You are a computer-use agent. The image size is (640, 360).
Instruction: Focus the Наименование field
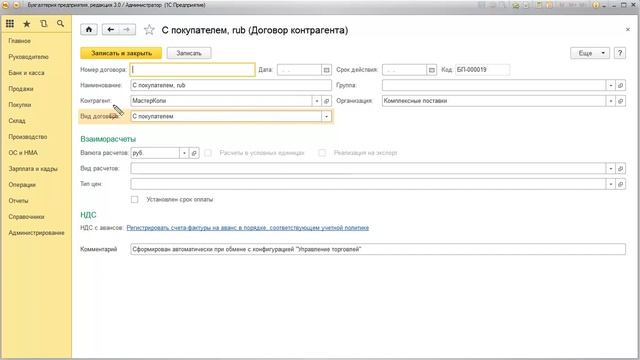(x=231, y=85)
